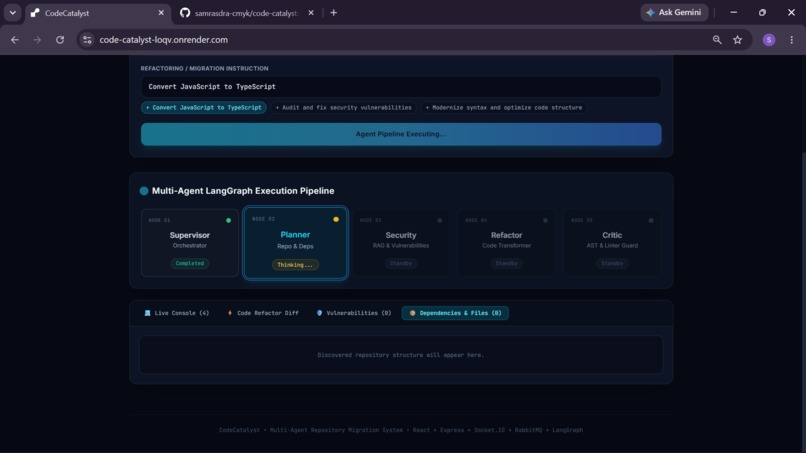This screenshot has height=453, width=806.
Task: Click the browser back arrow
Action: [x=14, y=40]
